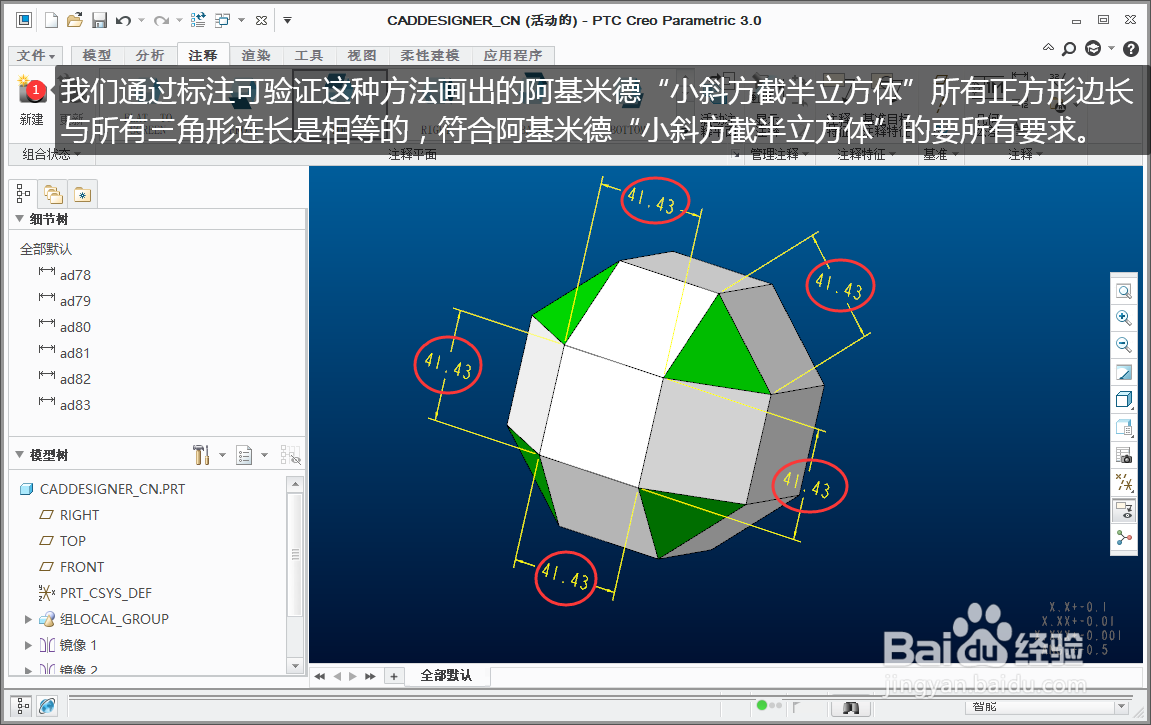Open model tree Show list icon
Viewport: 1151px width, 725px height.
244,455
